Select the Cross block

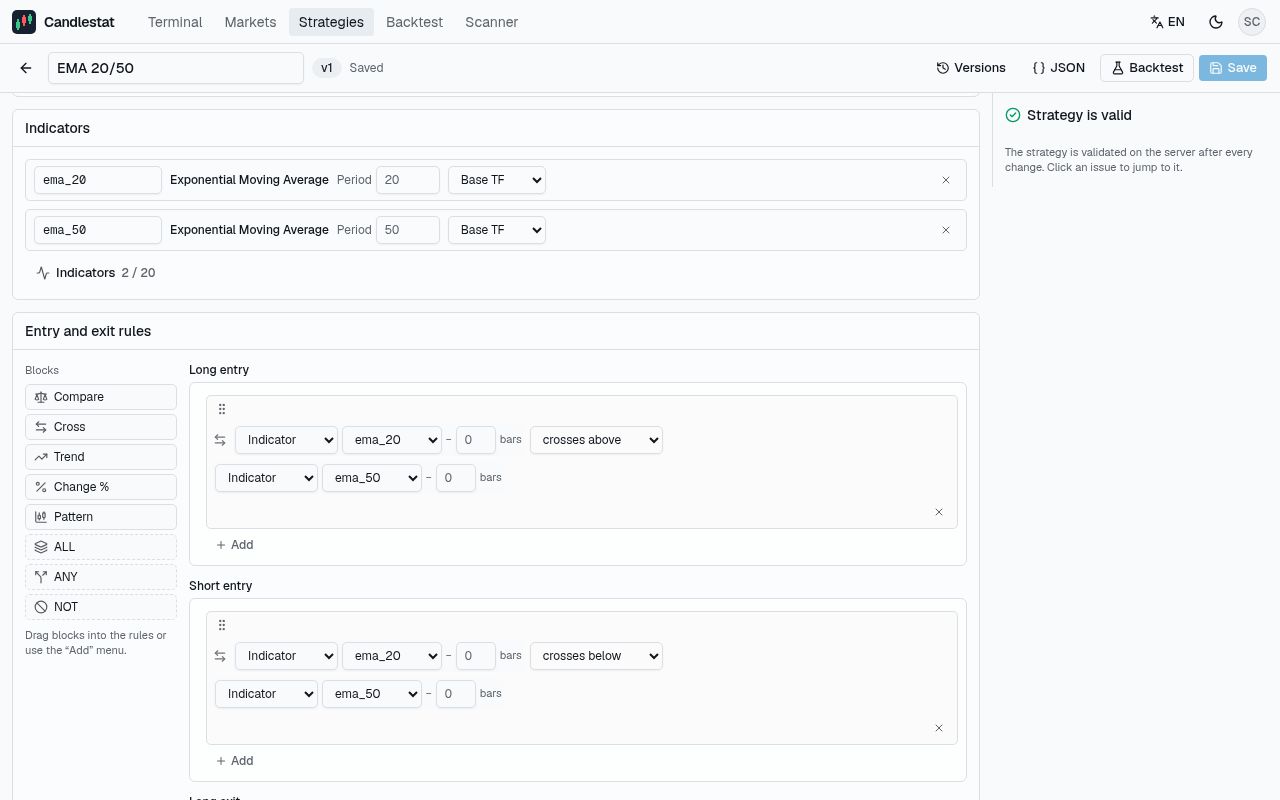coord(101,427)
